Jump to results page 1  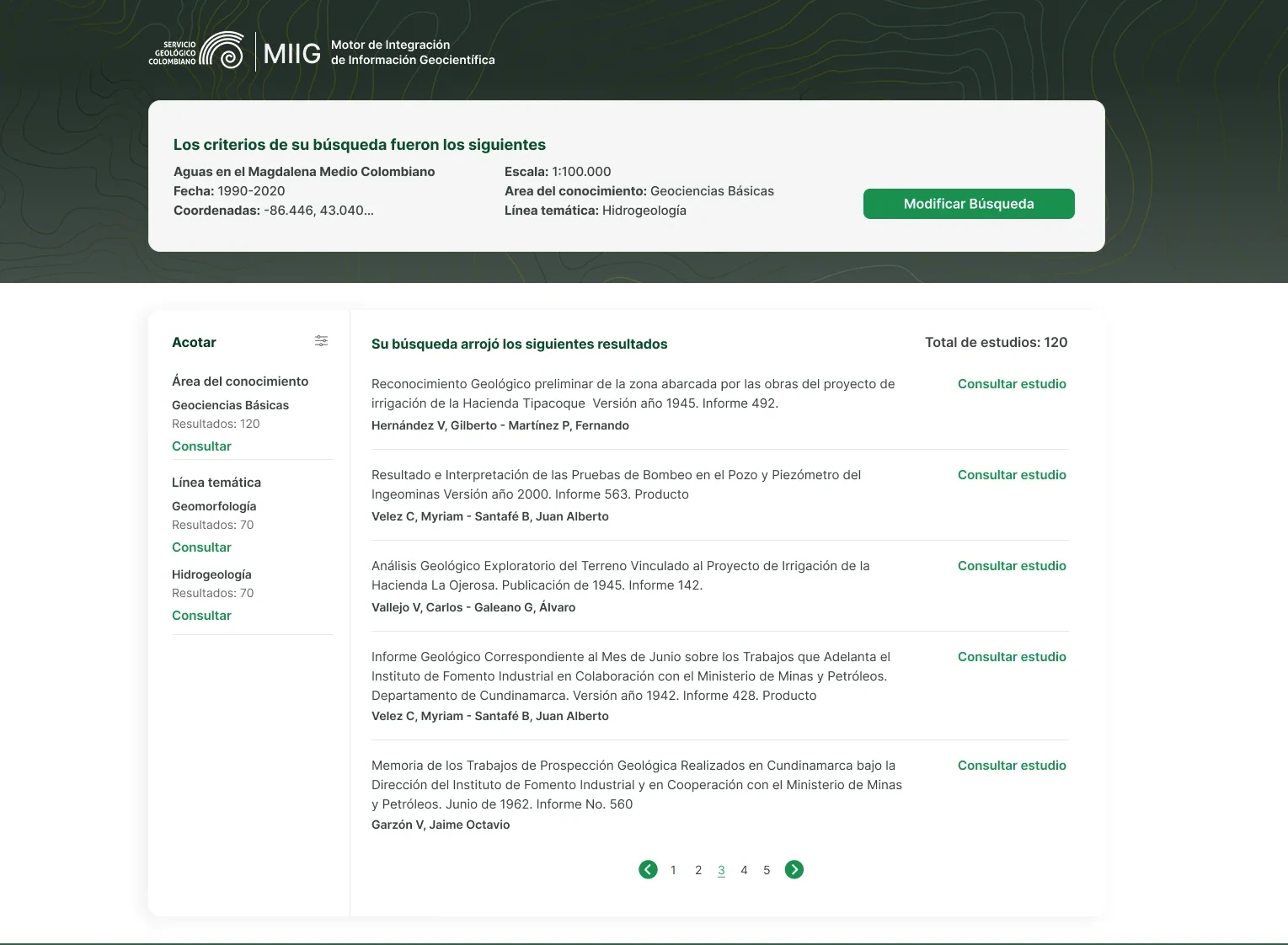coord(673,870)
